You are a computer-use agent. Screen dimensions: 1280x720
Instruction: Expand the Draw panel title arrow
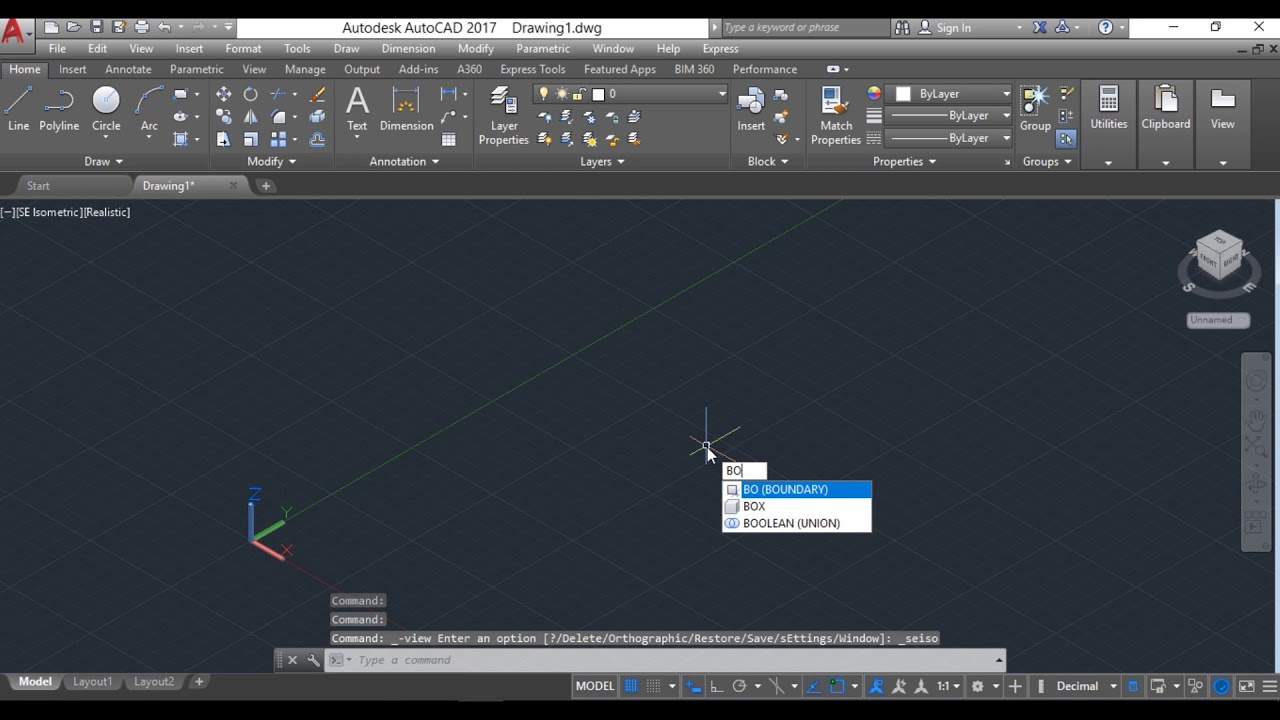[119, 162]
